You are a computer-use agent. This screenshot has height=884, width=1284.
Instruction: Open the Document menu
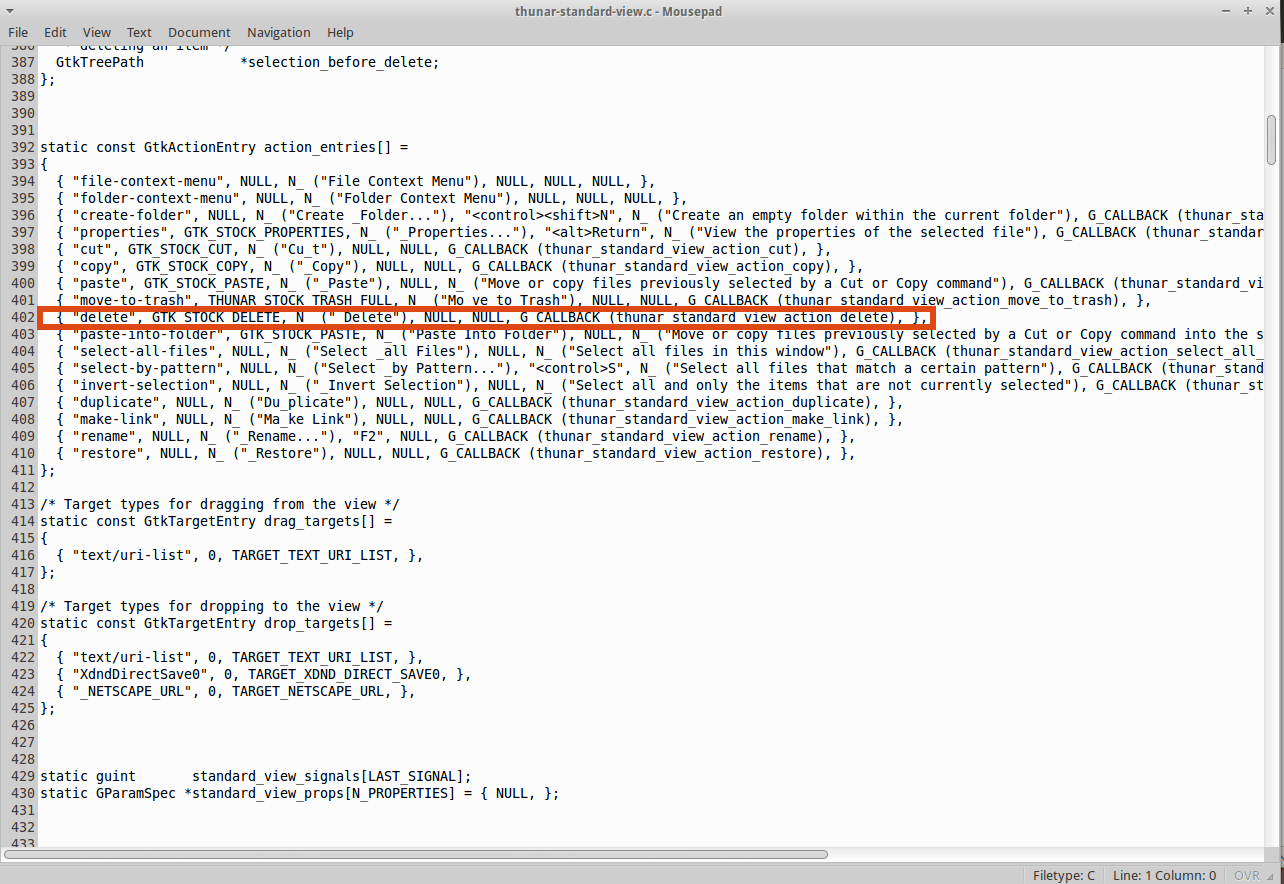pyautogui.click(x=199, y=32)
